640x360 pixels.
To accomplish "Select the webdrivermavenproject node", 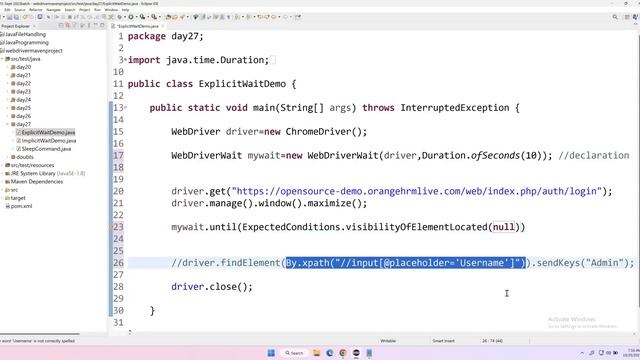I will [33, 51].
